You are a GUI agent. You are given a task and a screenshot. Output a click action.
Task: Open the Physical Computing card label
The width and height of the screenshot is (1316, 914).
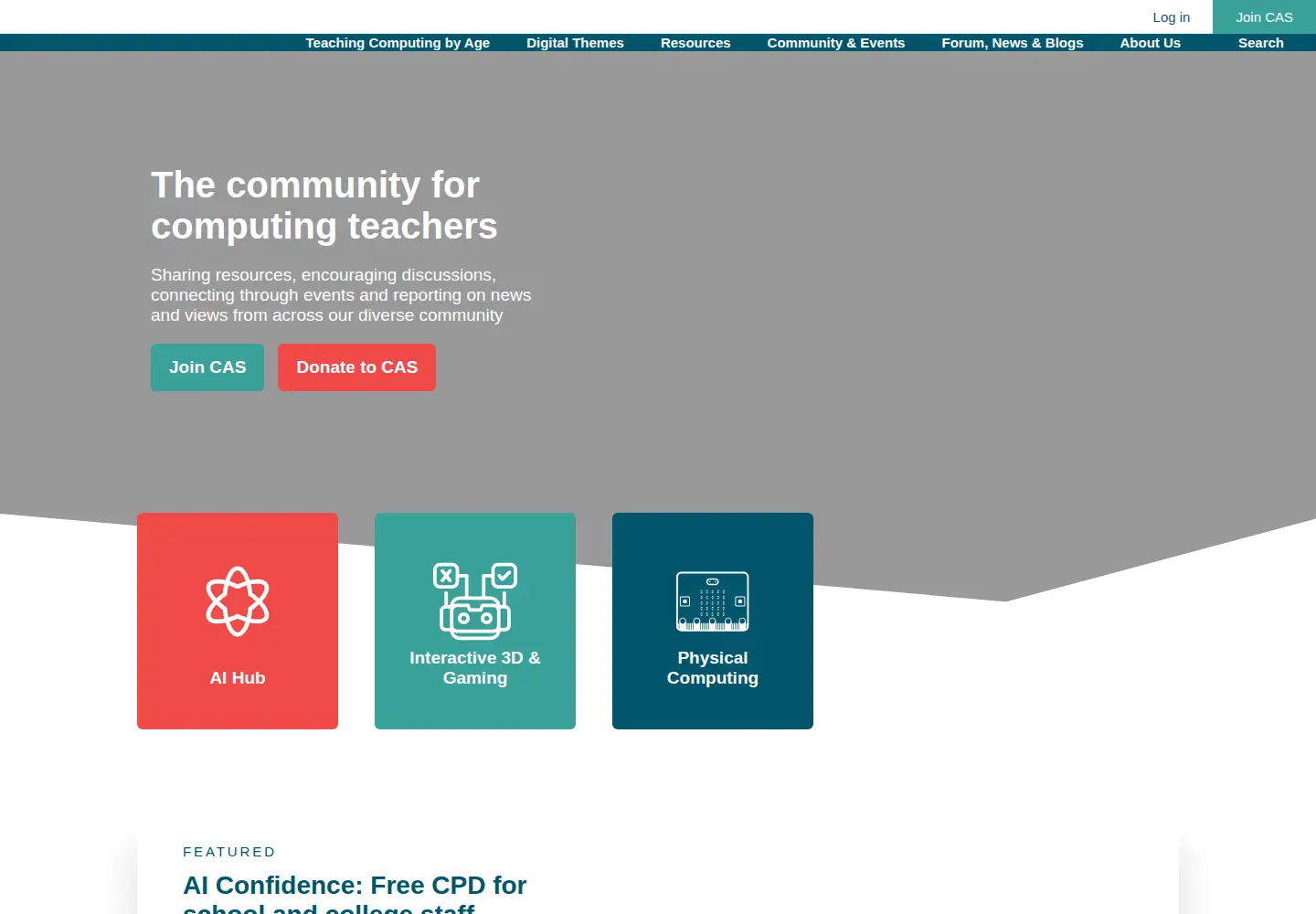click(x=713, y=668)
